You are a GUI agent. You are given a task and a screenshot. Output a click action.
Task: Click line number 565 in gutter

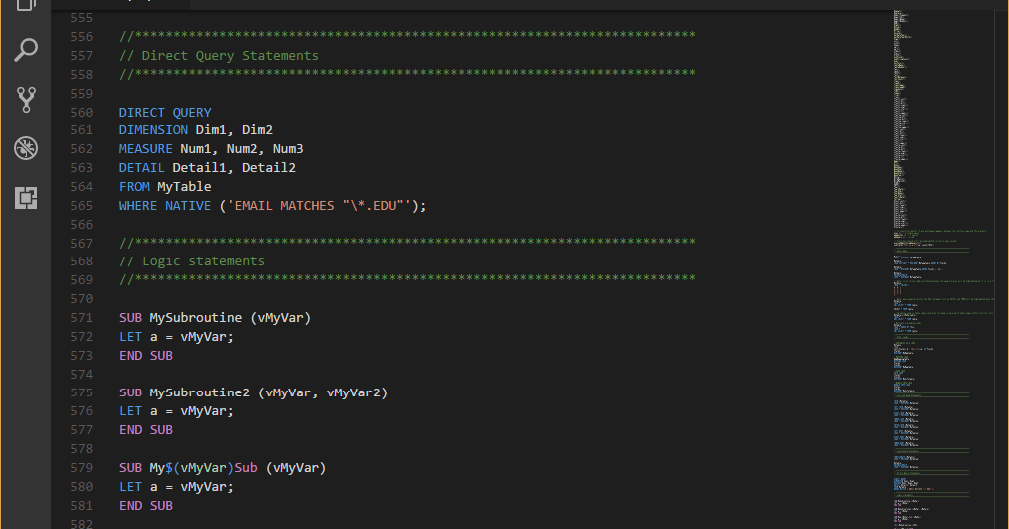pos(82,206)
